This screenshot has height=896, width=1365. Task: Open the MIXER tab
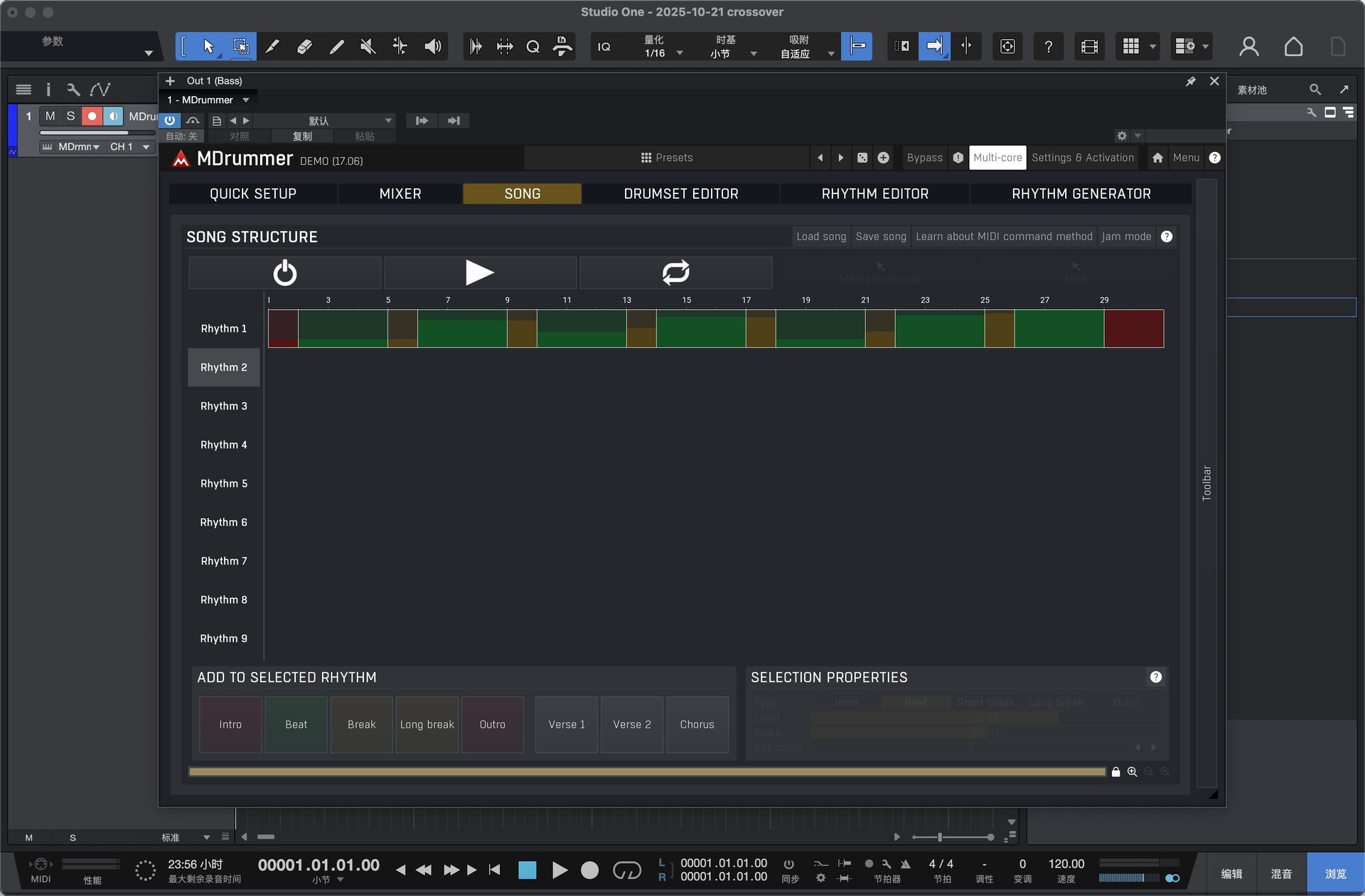pyautogui.click(x=400, y=194)
